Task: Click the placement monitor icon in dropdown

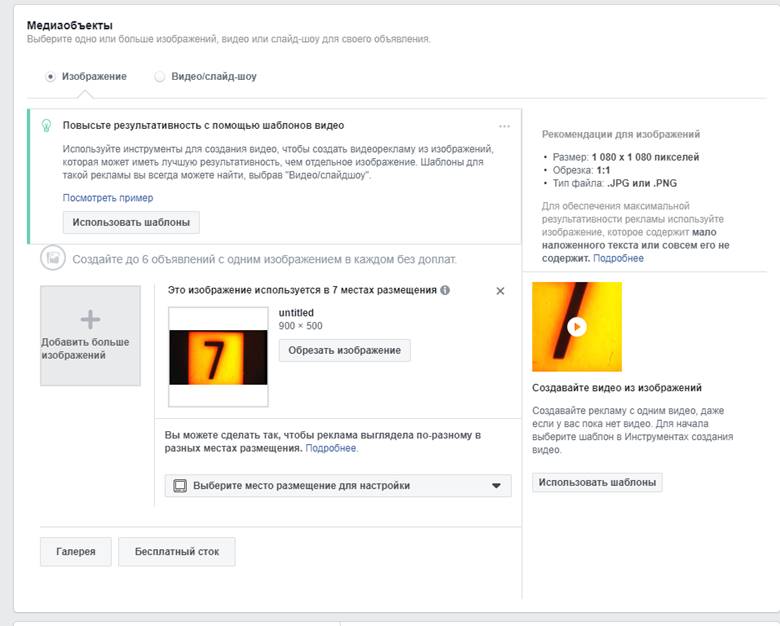Action: click(x=180, y=486)
